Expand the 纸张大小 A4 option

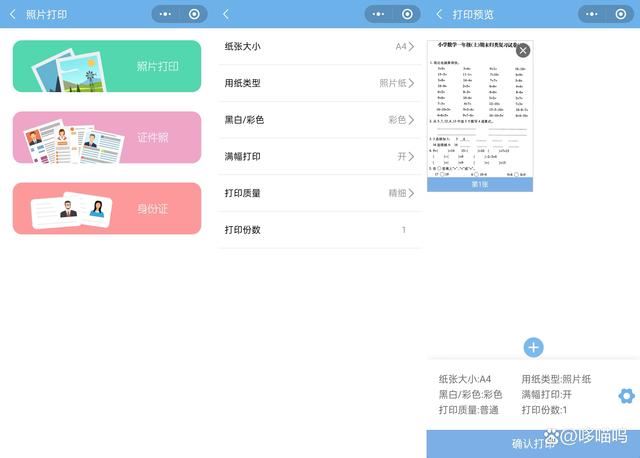coord(319,46)
